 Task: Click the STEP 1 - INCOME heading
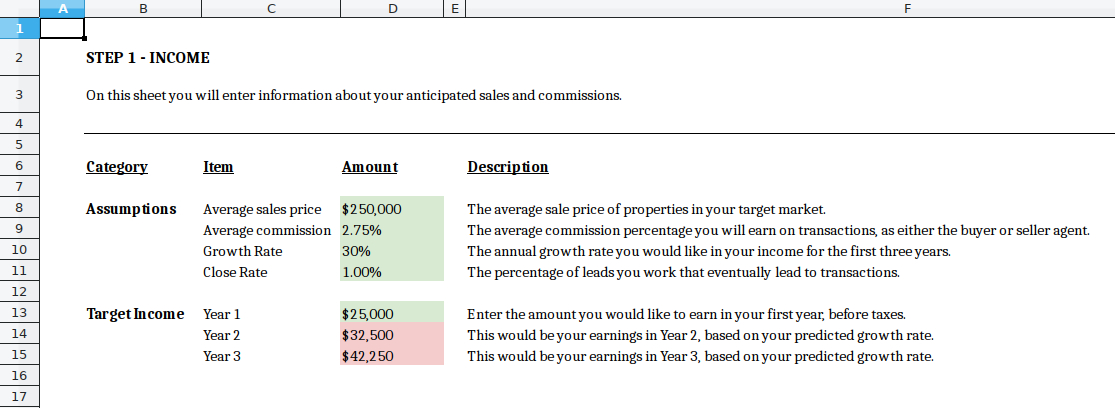148,58
